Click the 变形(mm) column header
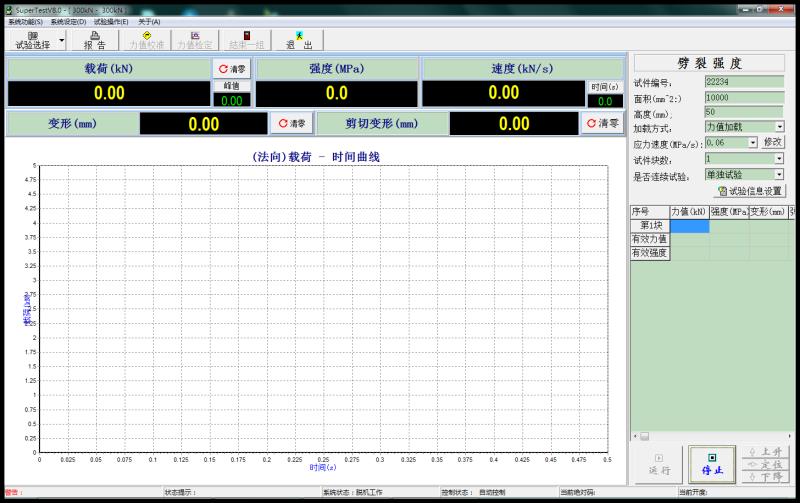This screenshot has height=503, width=800. tap(768, 212)
